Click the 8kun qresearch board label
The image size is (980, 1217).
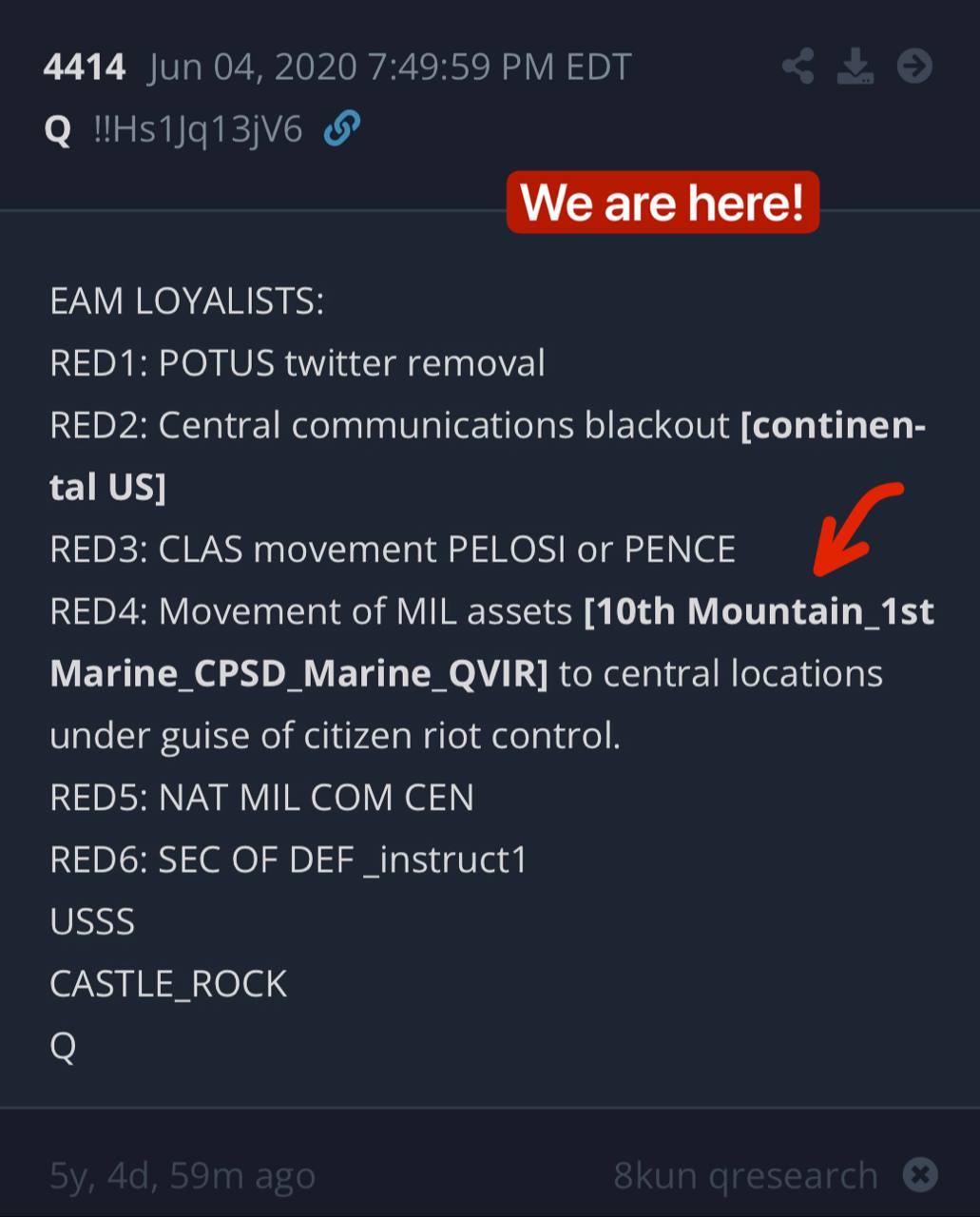tap(745, 1176)
